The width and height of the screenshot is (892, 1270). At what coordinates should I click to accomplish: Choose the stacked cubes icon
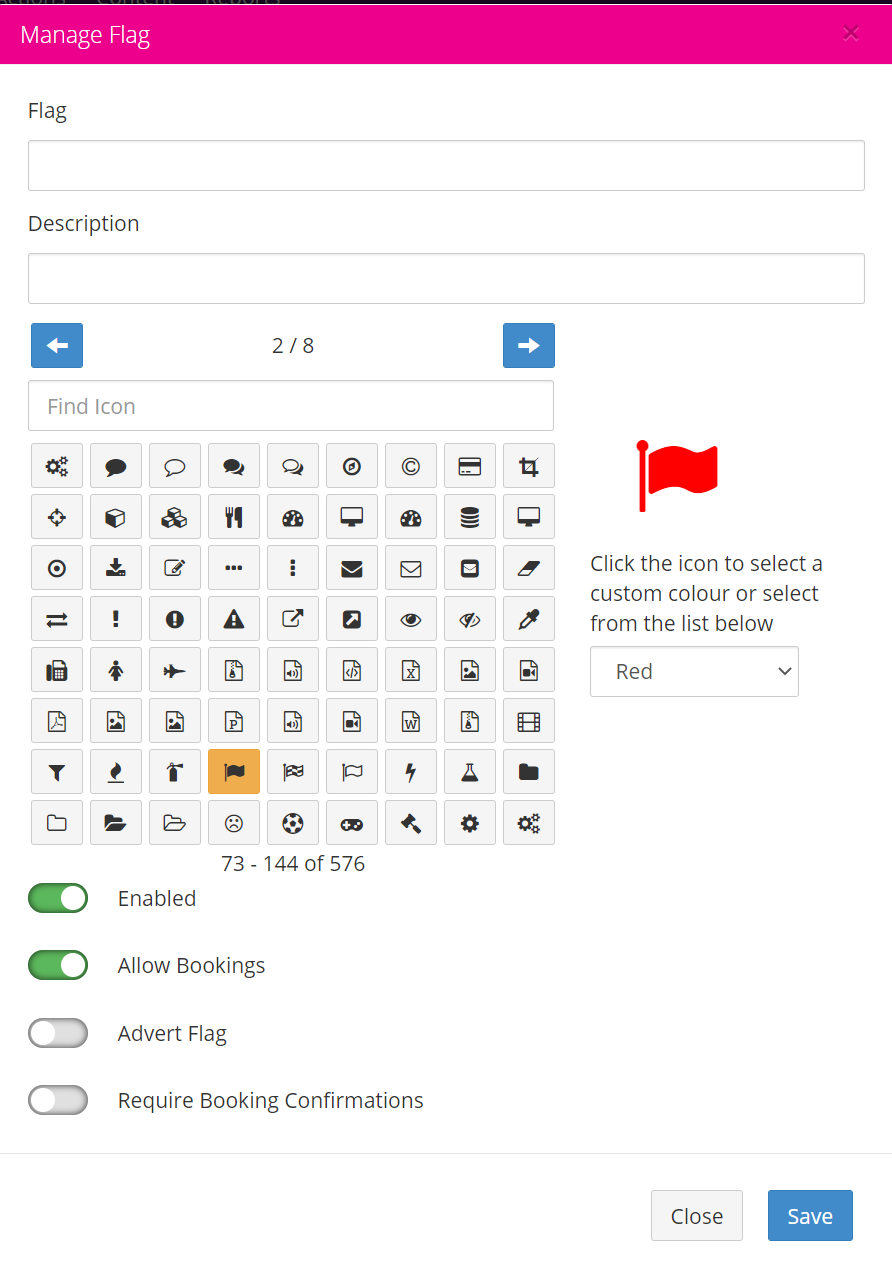click(x=175, y=517)
